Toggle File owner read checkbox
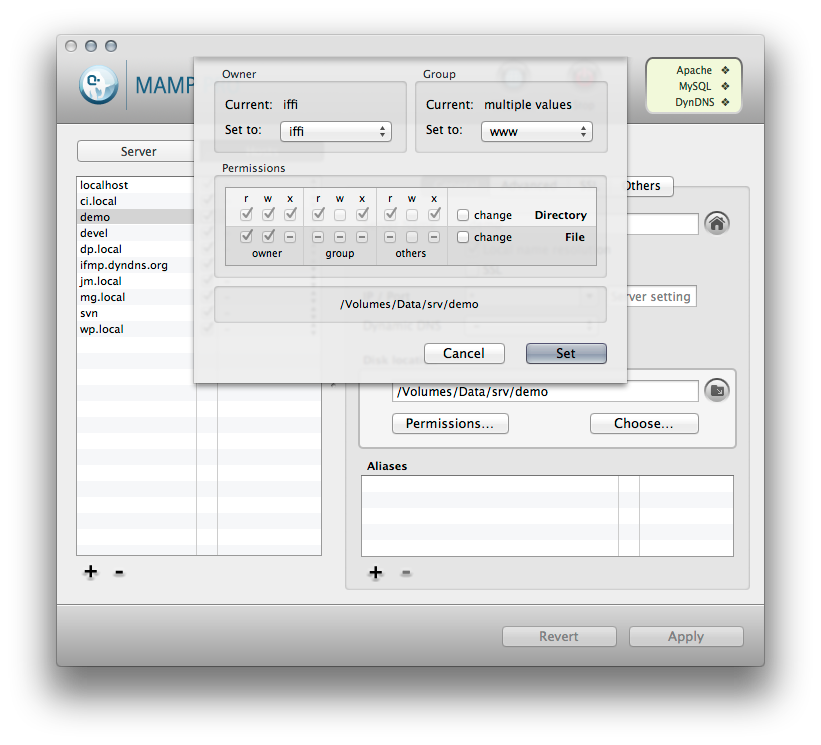Viewport: 821px width, 745px height. coord(246,237)
